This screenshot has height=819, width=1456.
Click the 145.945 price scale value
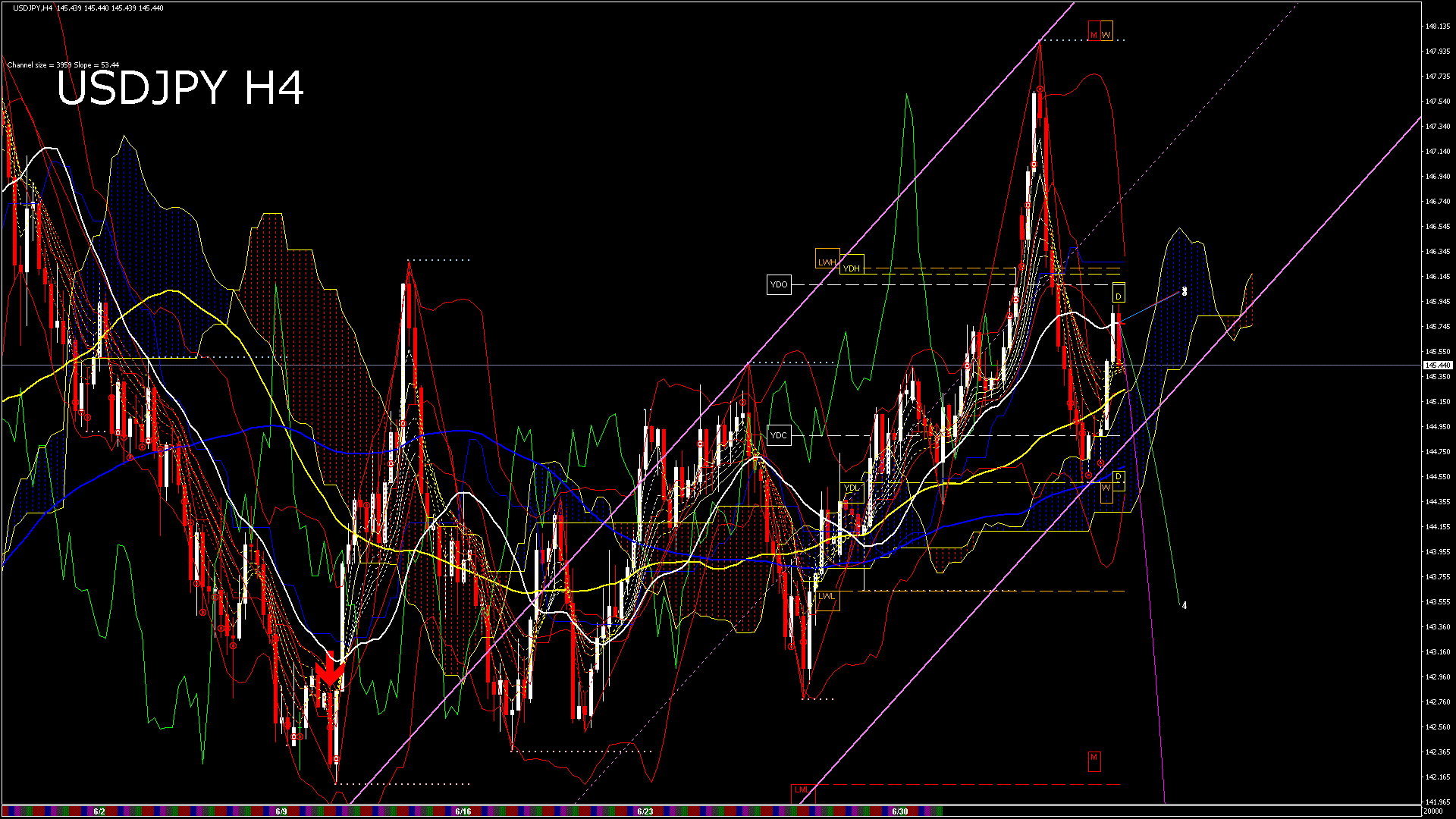[x=1438, y=302]
